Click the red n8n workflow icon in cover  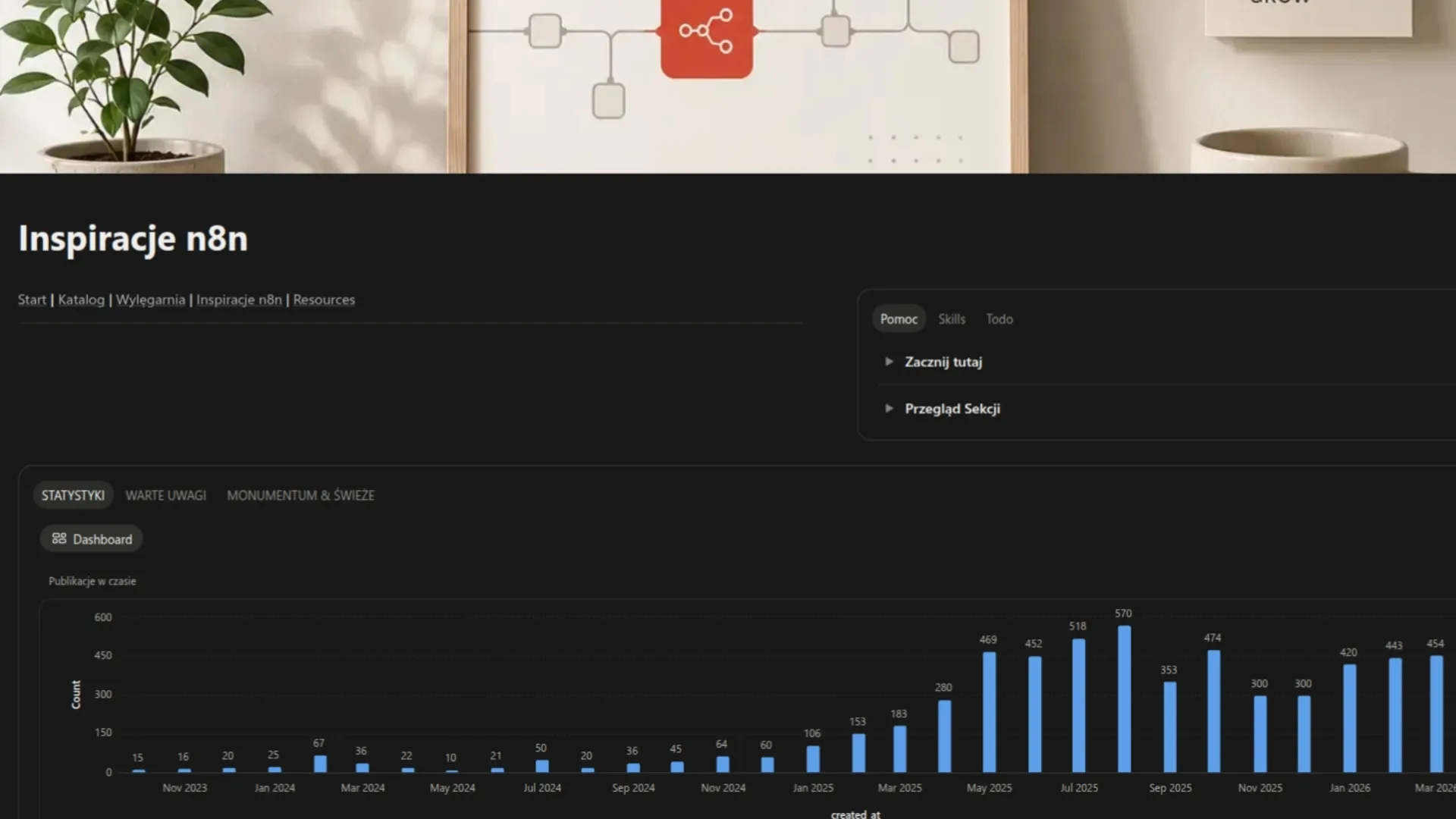point(706,38)
